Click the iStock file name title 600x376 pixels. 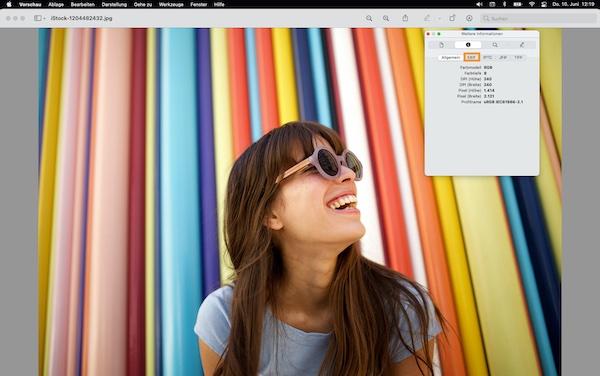point(82,18)
